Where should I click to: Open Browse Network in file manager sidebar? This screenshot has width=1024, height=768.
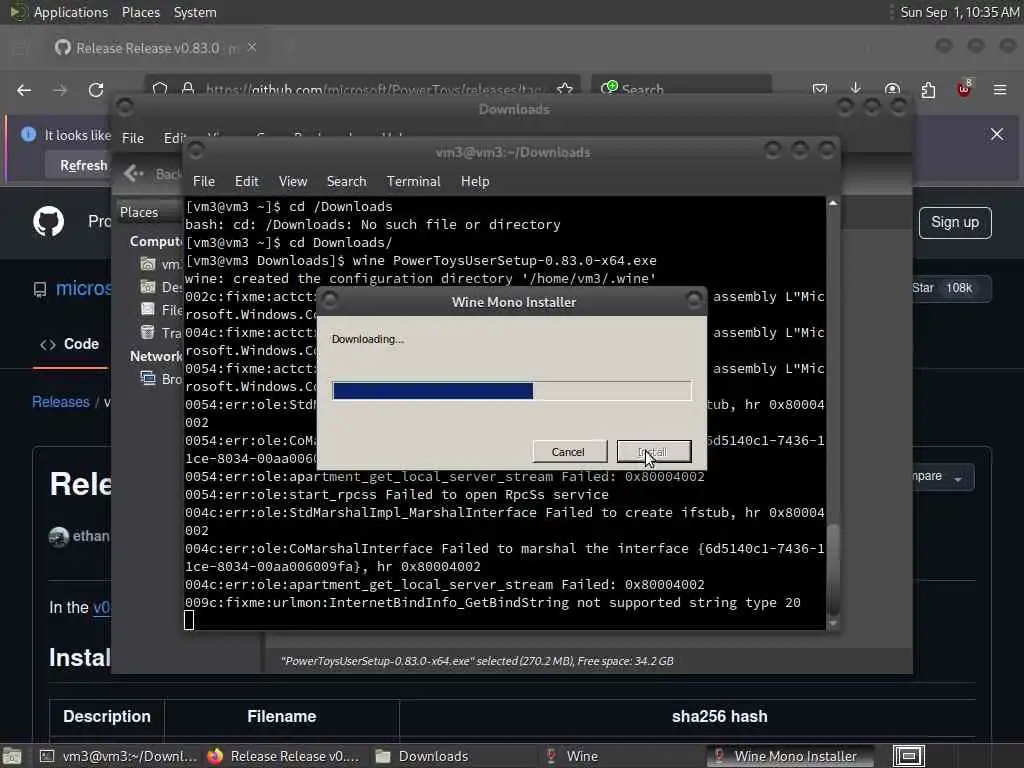161,379
